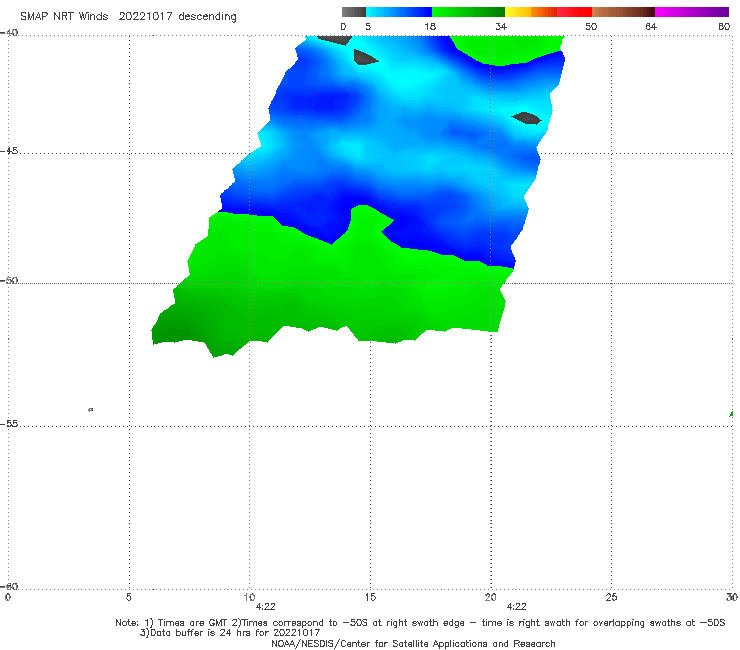Screen dimensions: 740x650
Task: Pick the brown segment of the color bar
Action: (x=623, y=12)
